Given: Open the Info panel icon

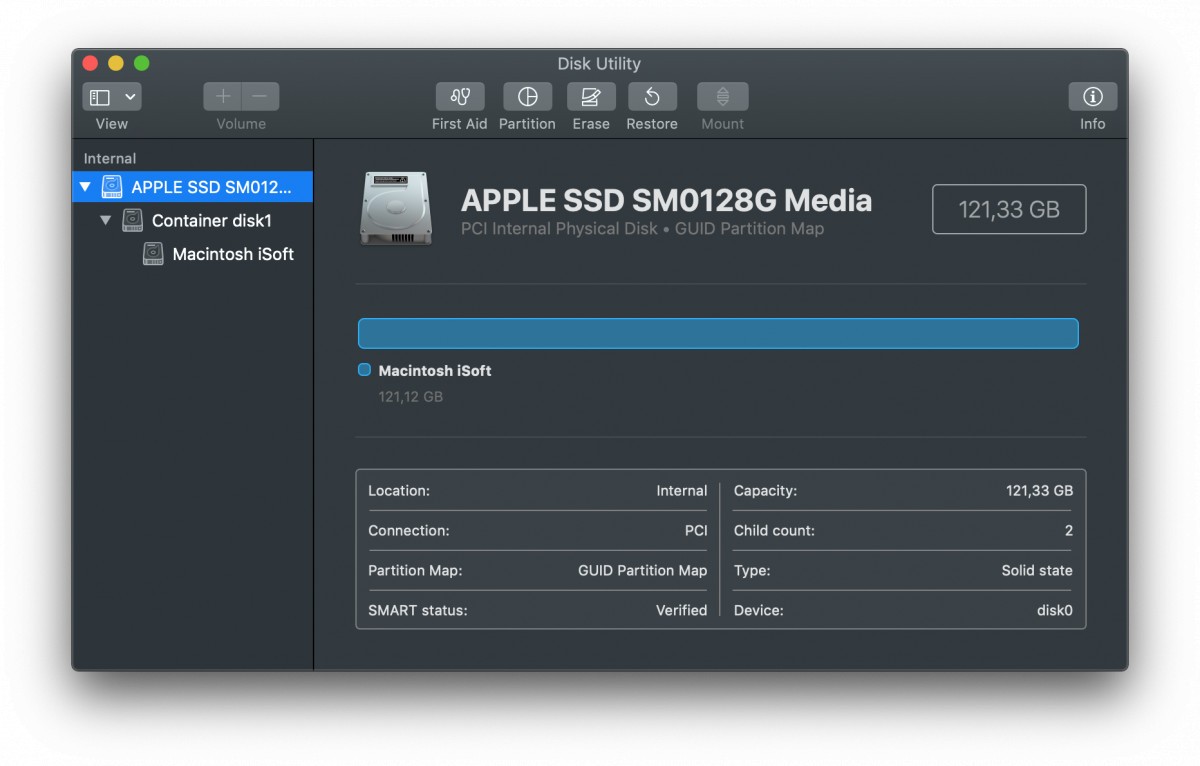Looking at the screenshot, I should (x=1093, y=97).
